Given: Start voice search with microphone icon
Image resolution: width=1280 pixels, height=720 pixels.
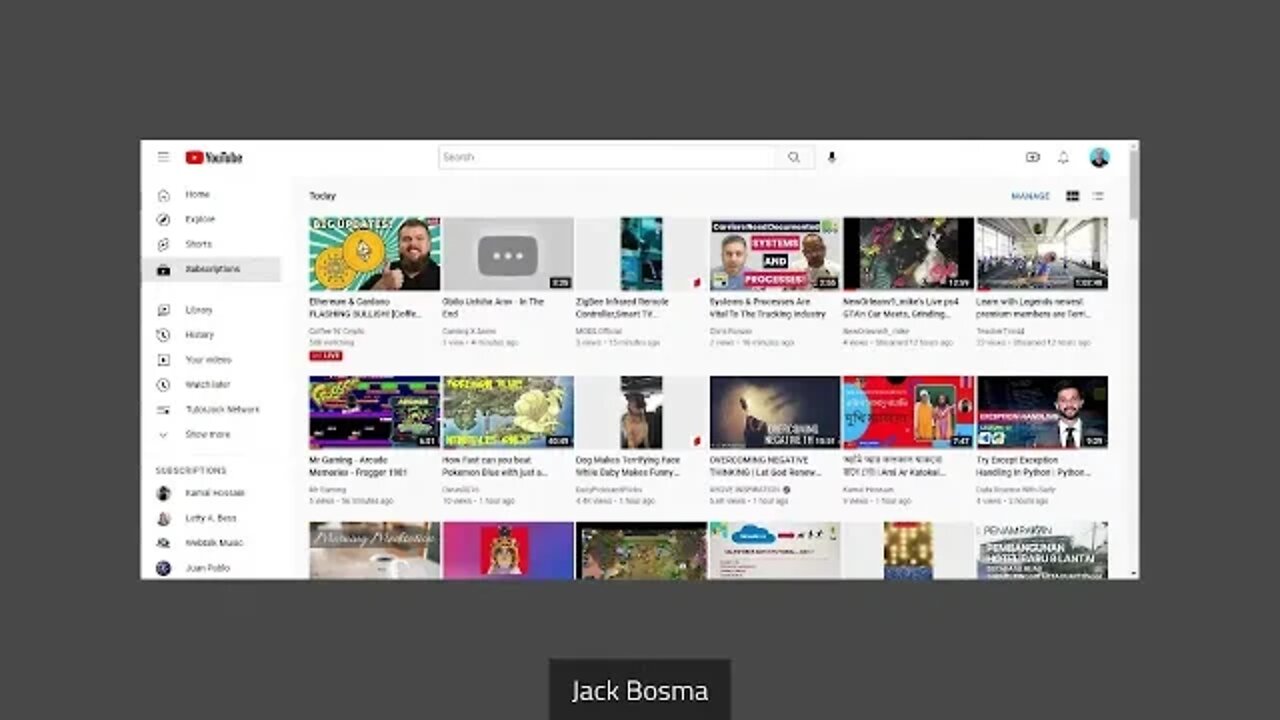Looking at the screenshot, I should (831, 157).
